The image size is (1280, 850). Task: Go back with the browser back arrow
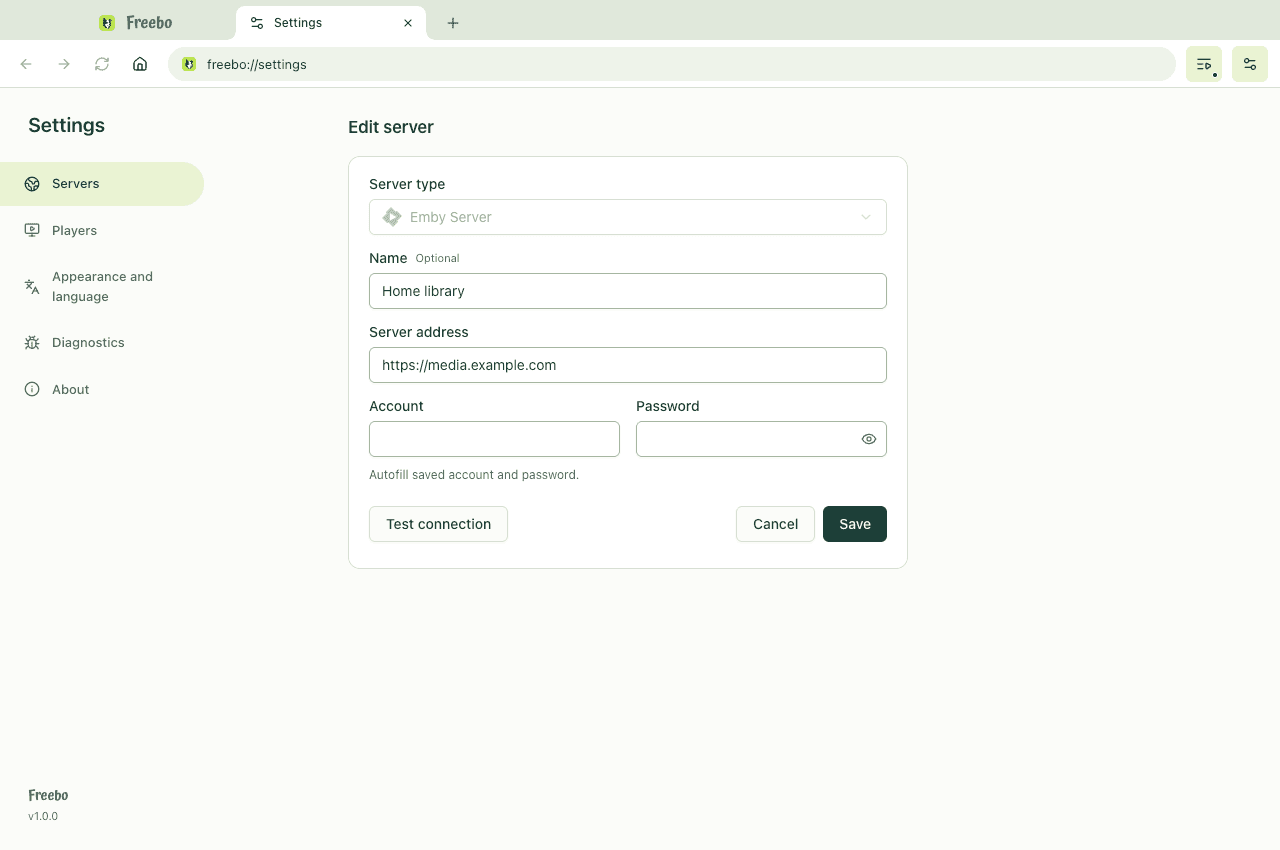tap(26, 64)
